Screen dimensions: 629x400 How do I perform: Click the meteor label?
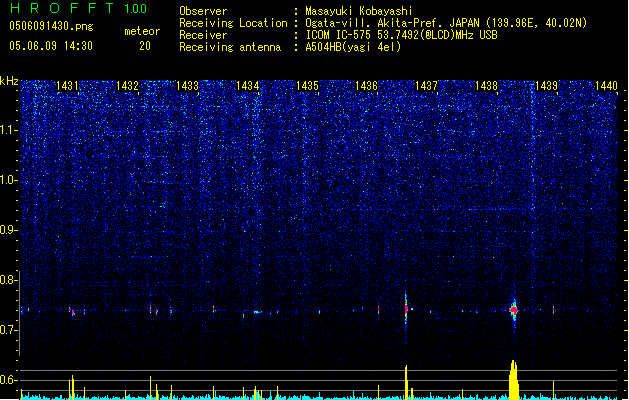142,31
